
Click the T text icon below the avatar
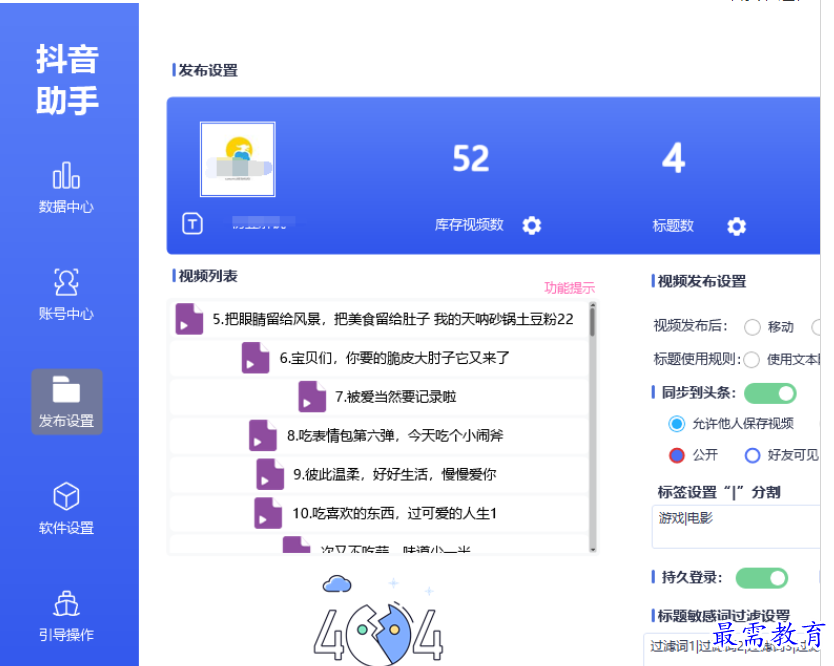click(193, 224)
